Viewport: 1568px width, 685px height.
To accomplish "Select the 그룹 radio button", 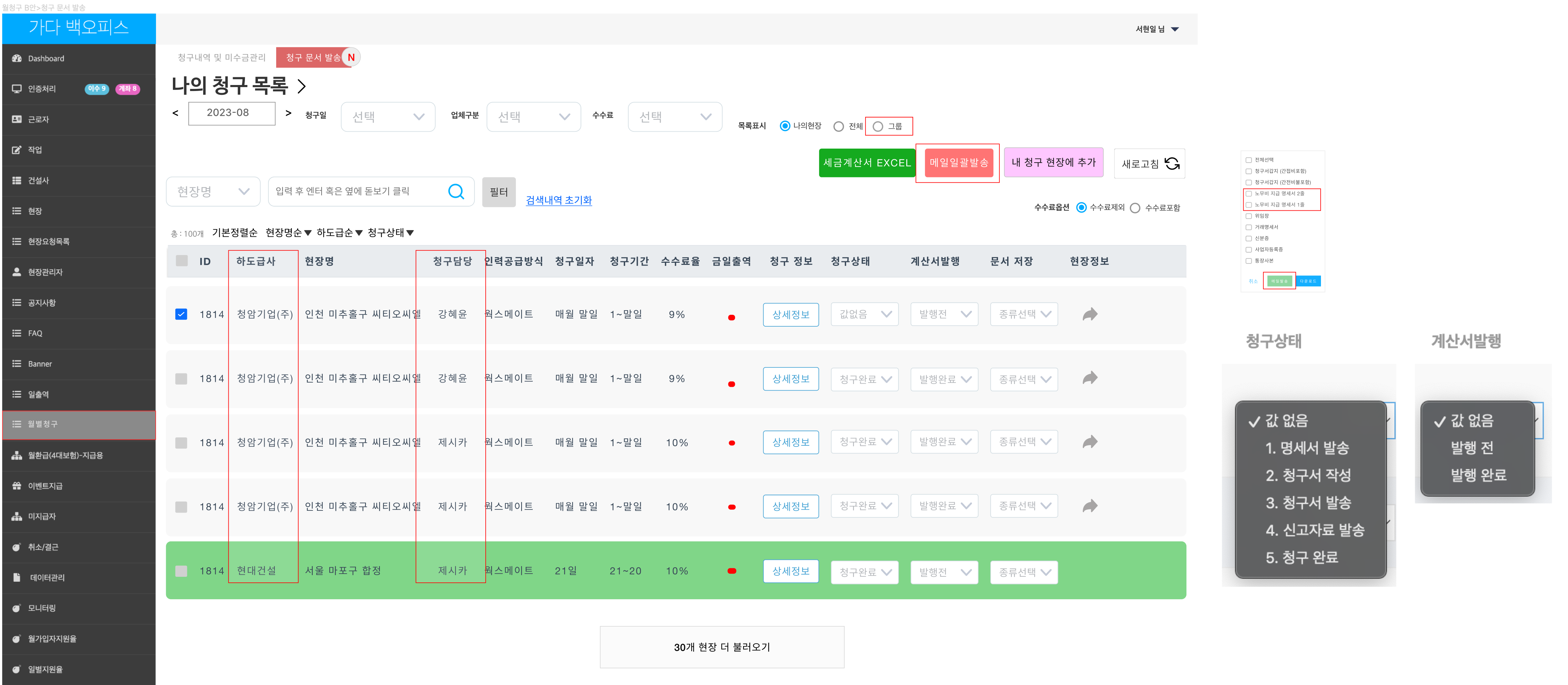I will click(x=878, y=126).
